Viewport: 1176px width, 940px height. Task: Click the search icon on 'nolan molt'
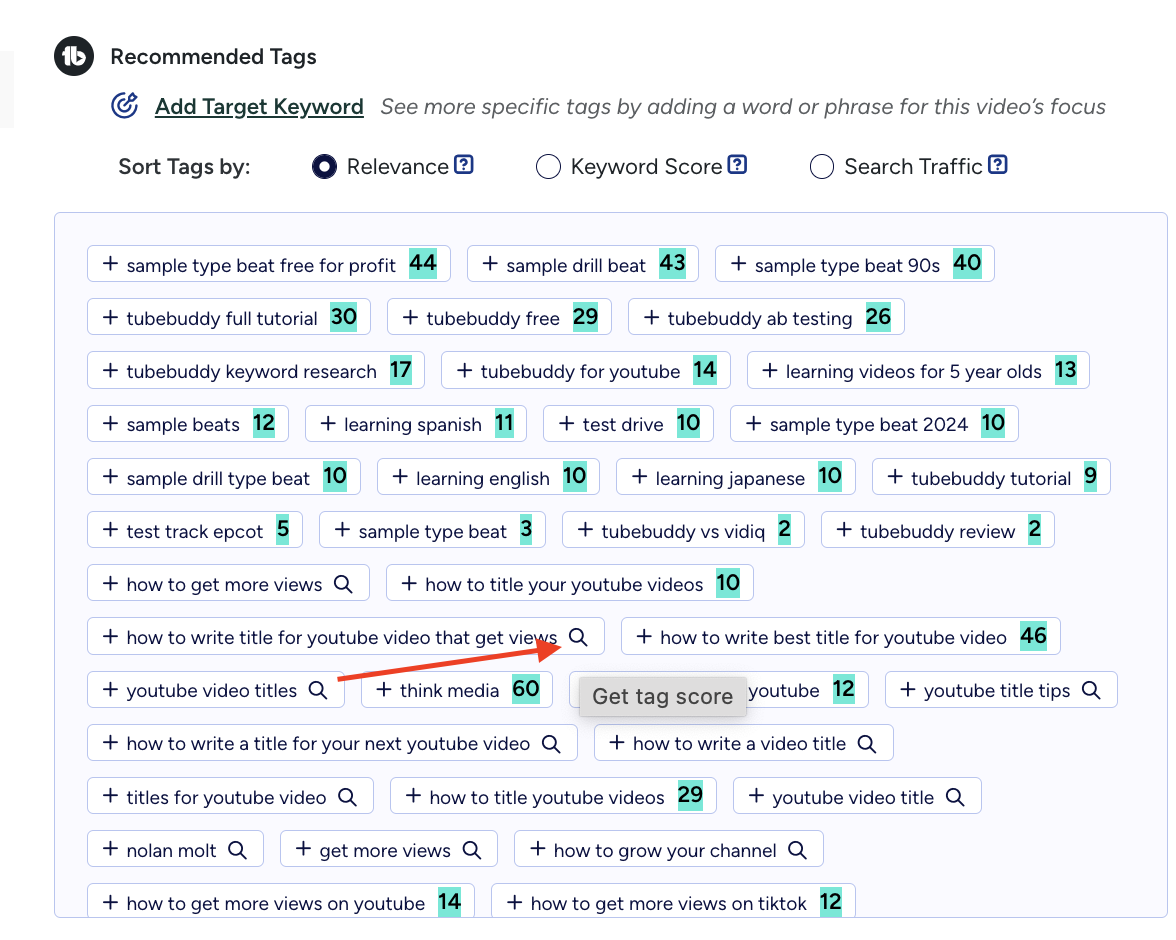237,849
